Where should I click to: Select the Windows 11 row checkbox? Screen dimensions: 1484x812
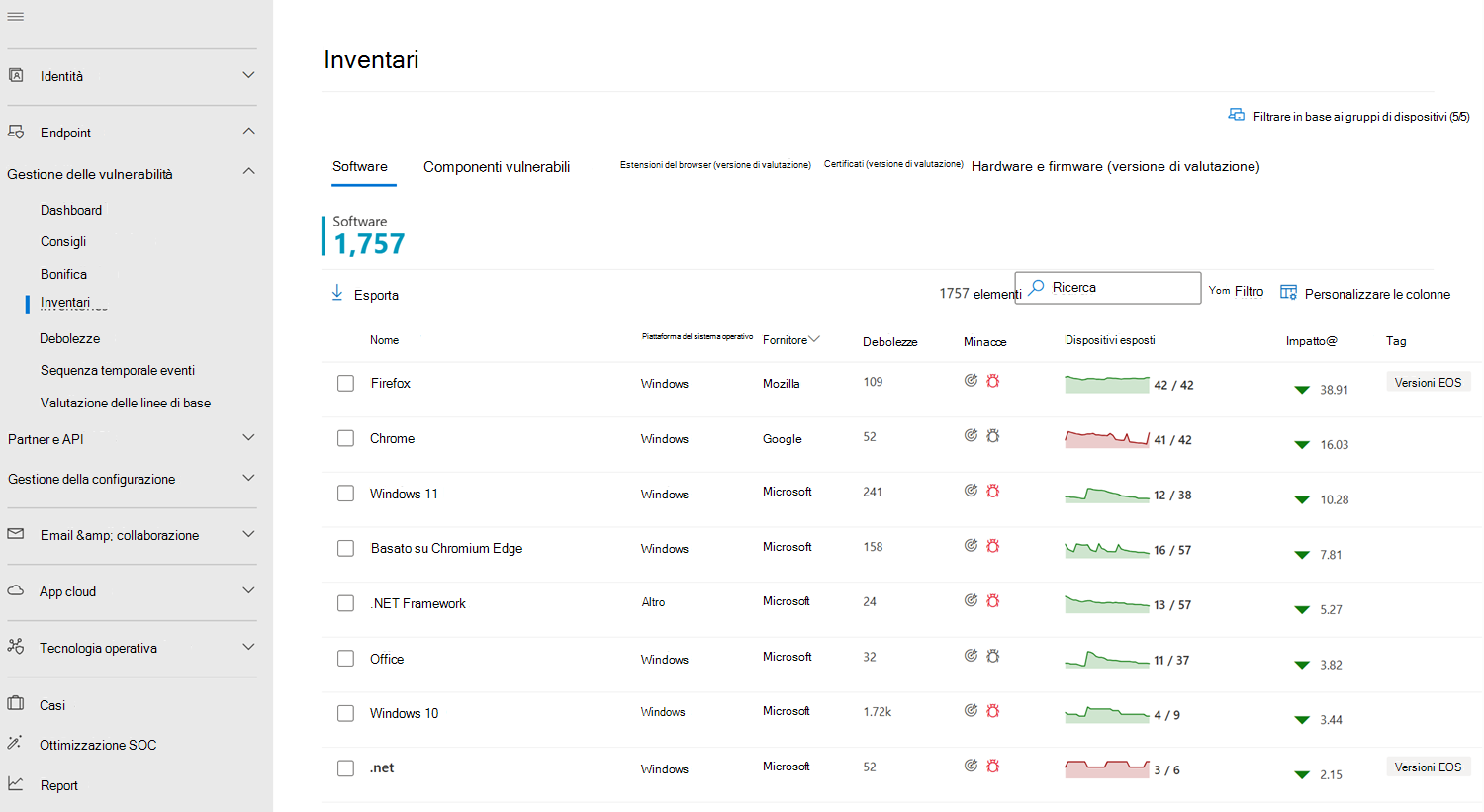coord(345,494)
